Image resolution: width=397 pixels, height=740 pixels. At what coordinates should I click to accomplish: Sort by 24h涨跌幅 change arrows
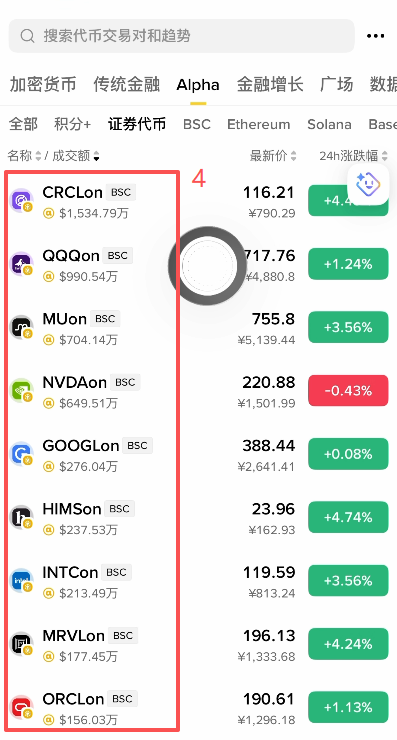pyautogui.click(x=384, y=156)
